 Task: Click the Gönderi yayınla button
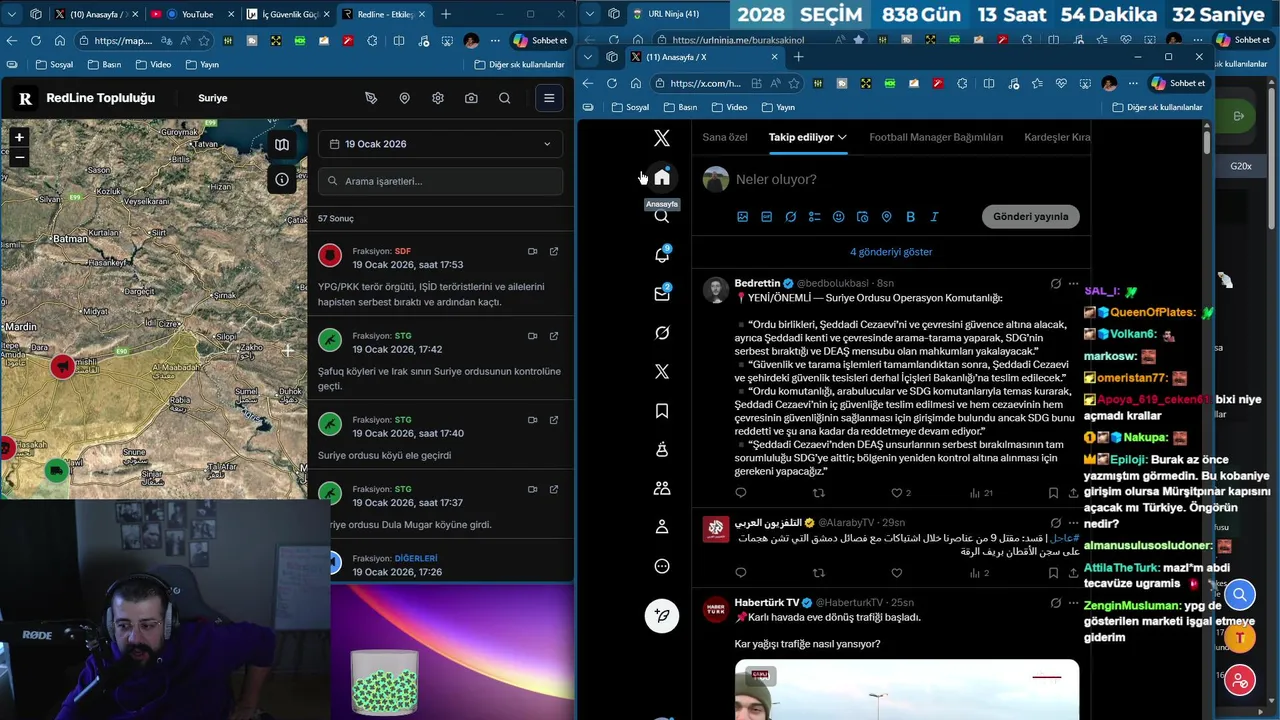1030,217
